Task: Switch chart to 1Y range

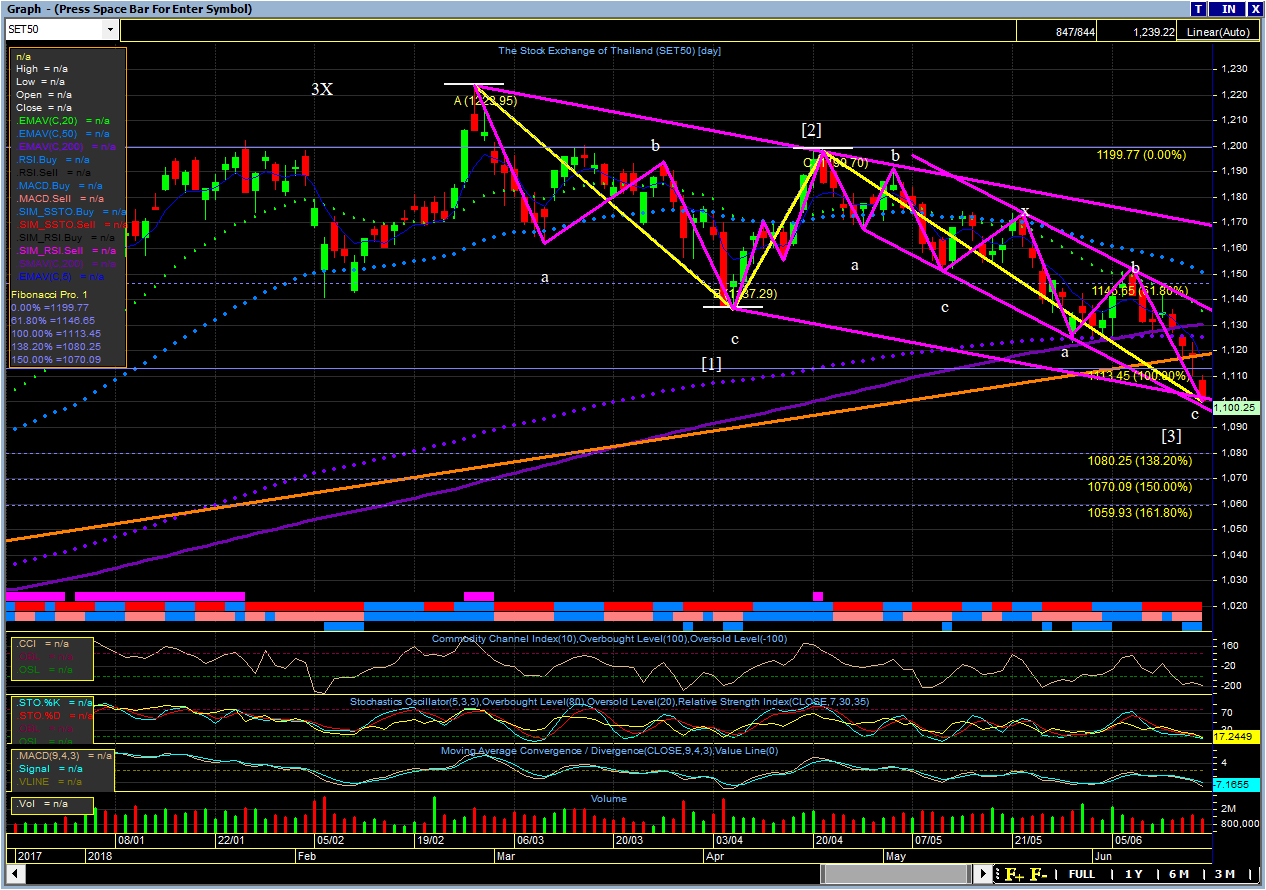Action: (x=1133, y=874)
